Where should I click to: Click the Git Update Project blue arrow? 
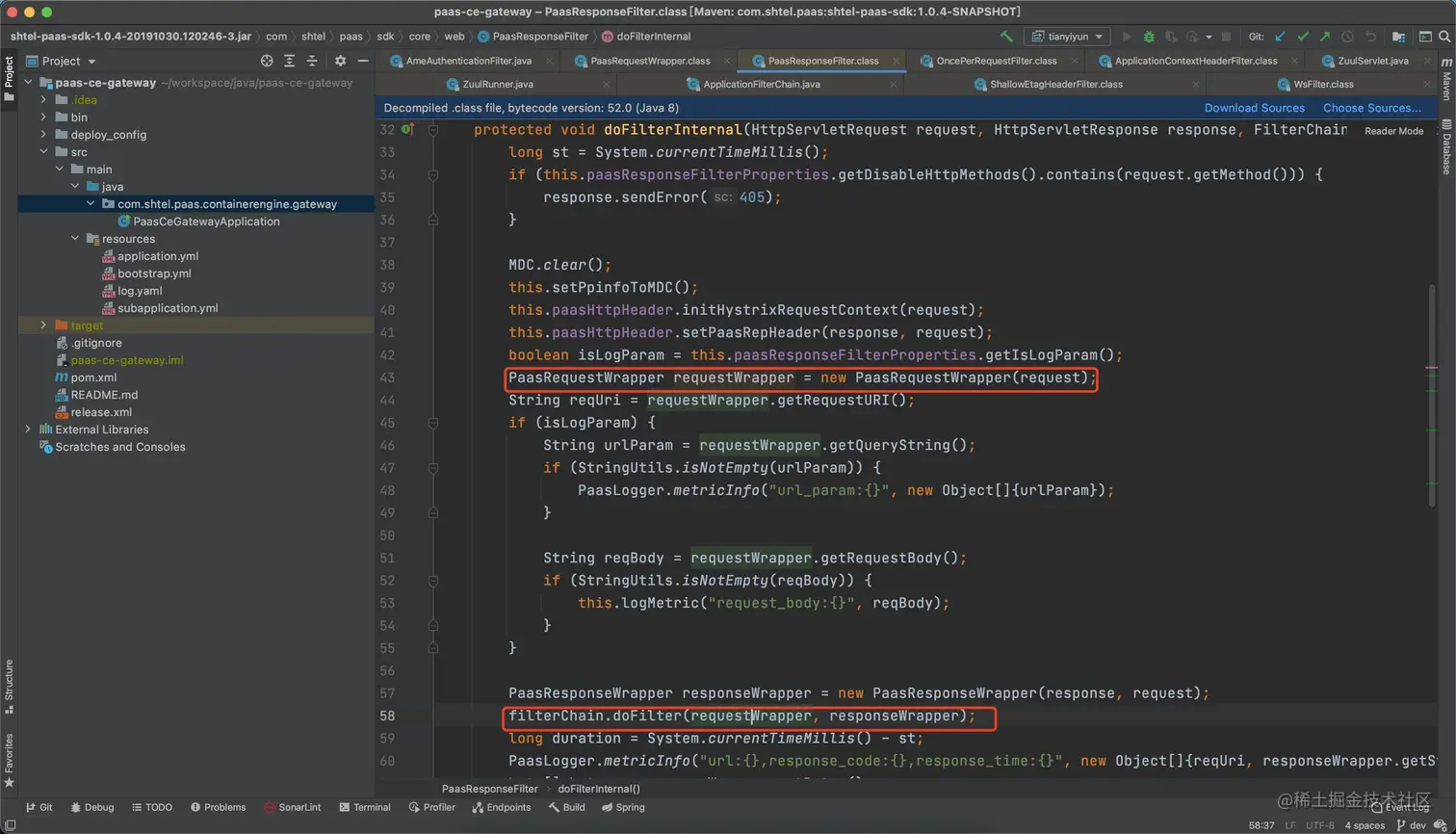(1280, 37)
